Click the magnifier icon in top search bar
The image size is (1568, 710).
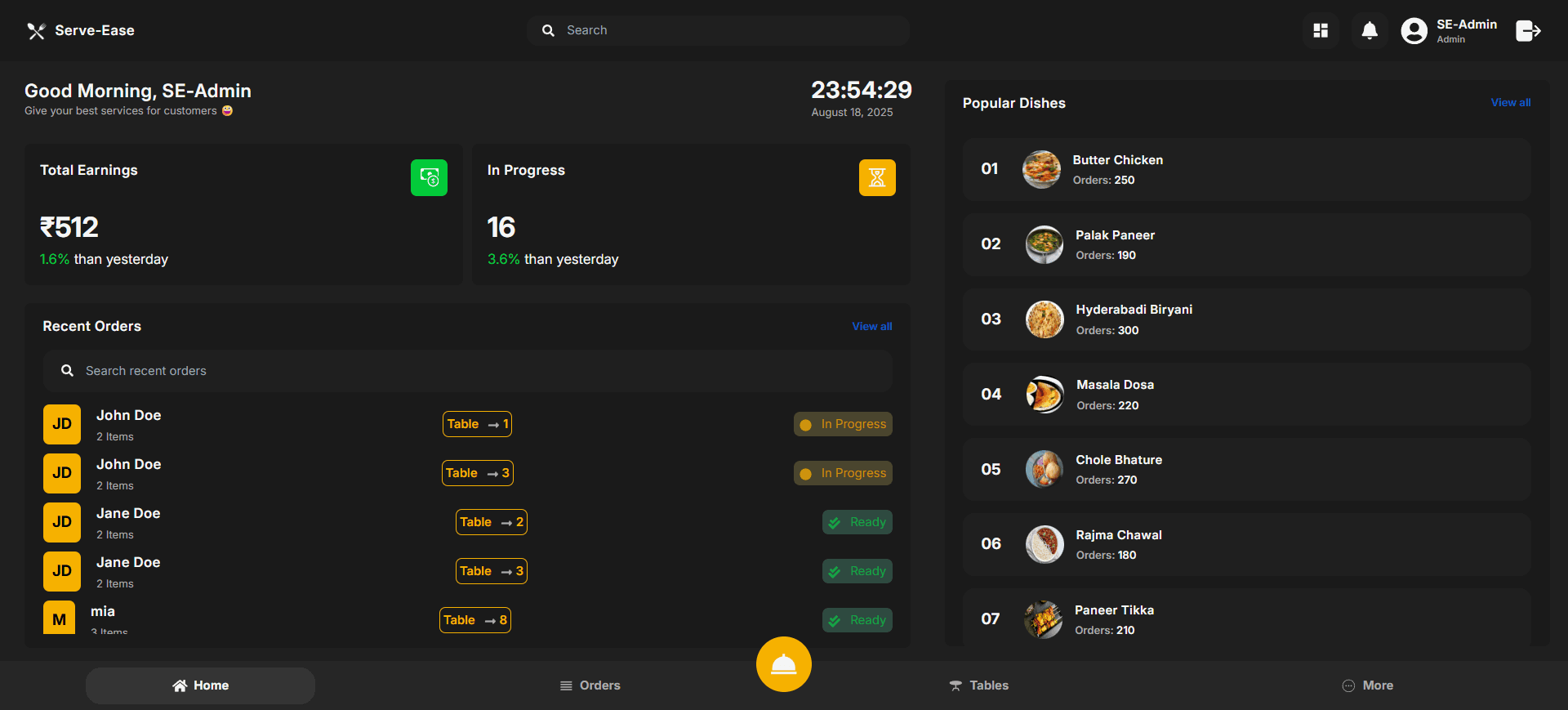(x=548, y=30)
